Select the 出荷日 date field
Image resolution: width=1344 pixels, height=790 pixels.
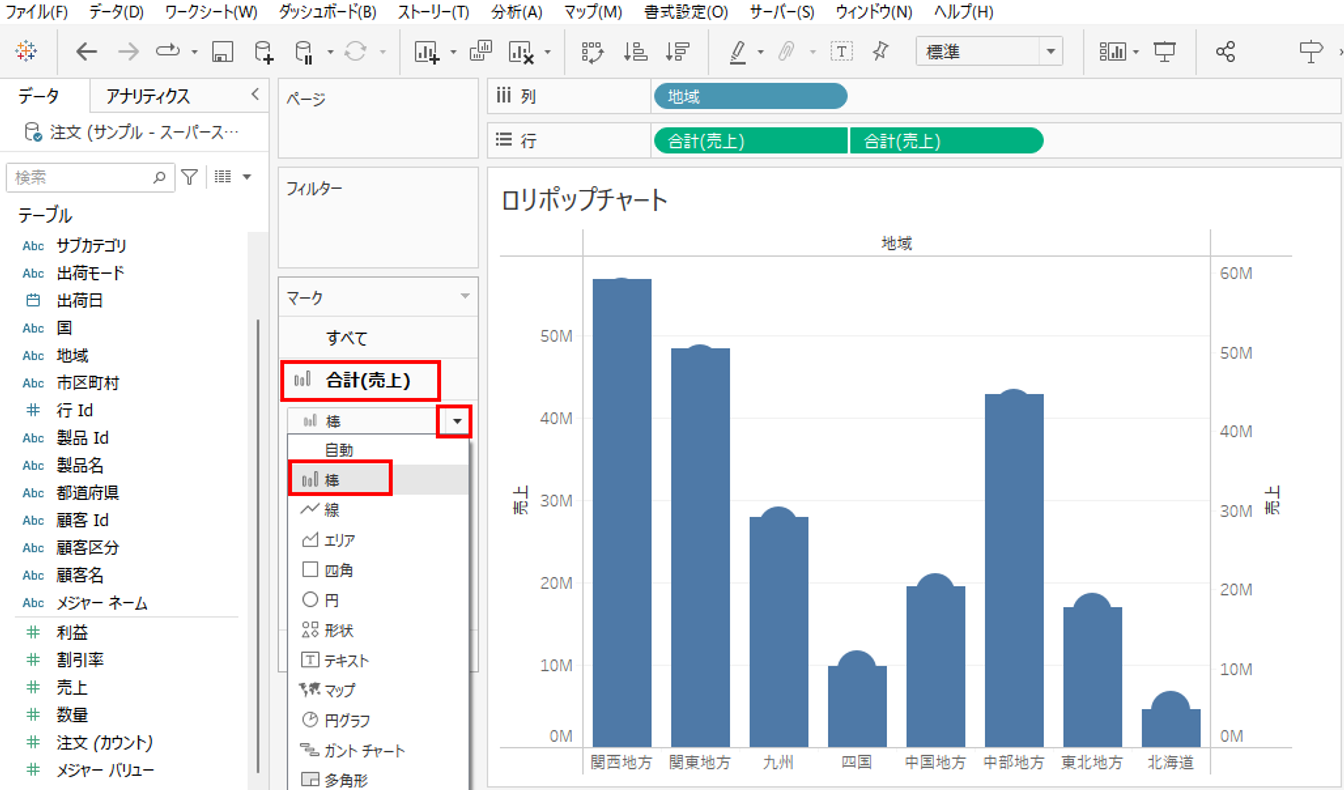(x=79, y=300)
